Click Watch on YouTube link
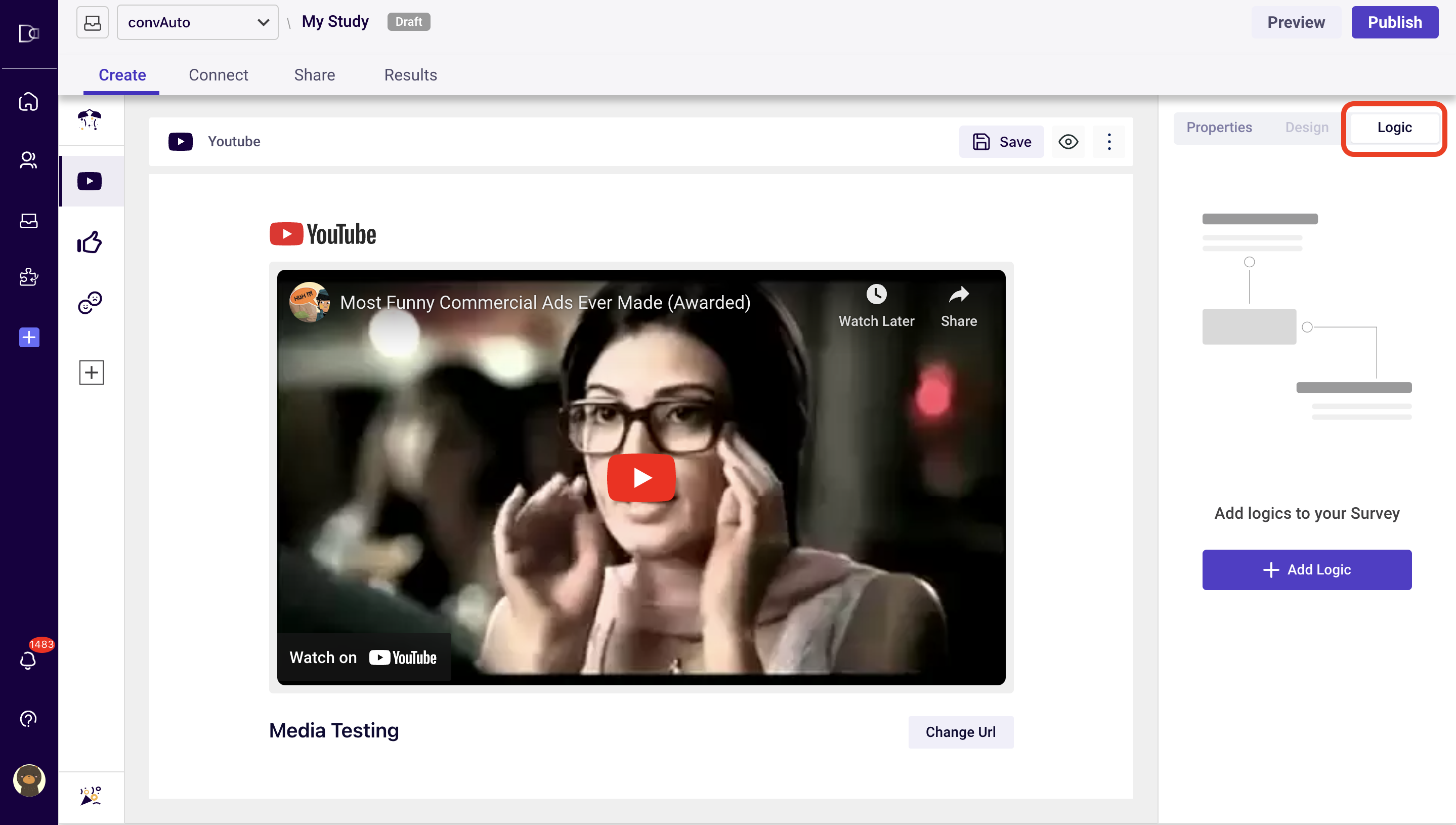 coord(364,657)
